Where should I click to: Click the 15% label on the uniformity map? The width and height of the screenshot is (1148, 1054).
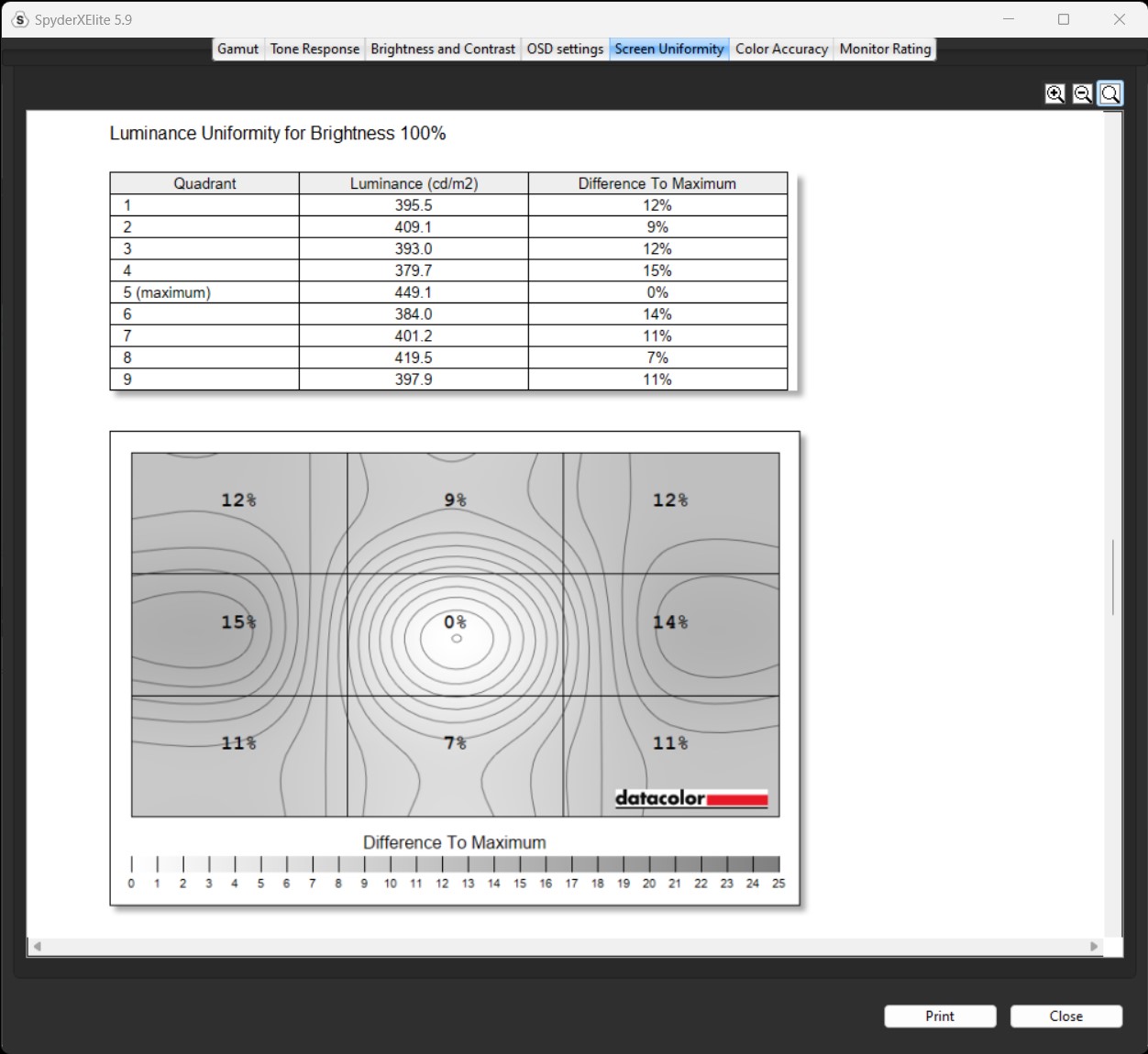point(238,622)
